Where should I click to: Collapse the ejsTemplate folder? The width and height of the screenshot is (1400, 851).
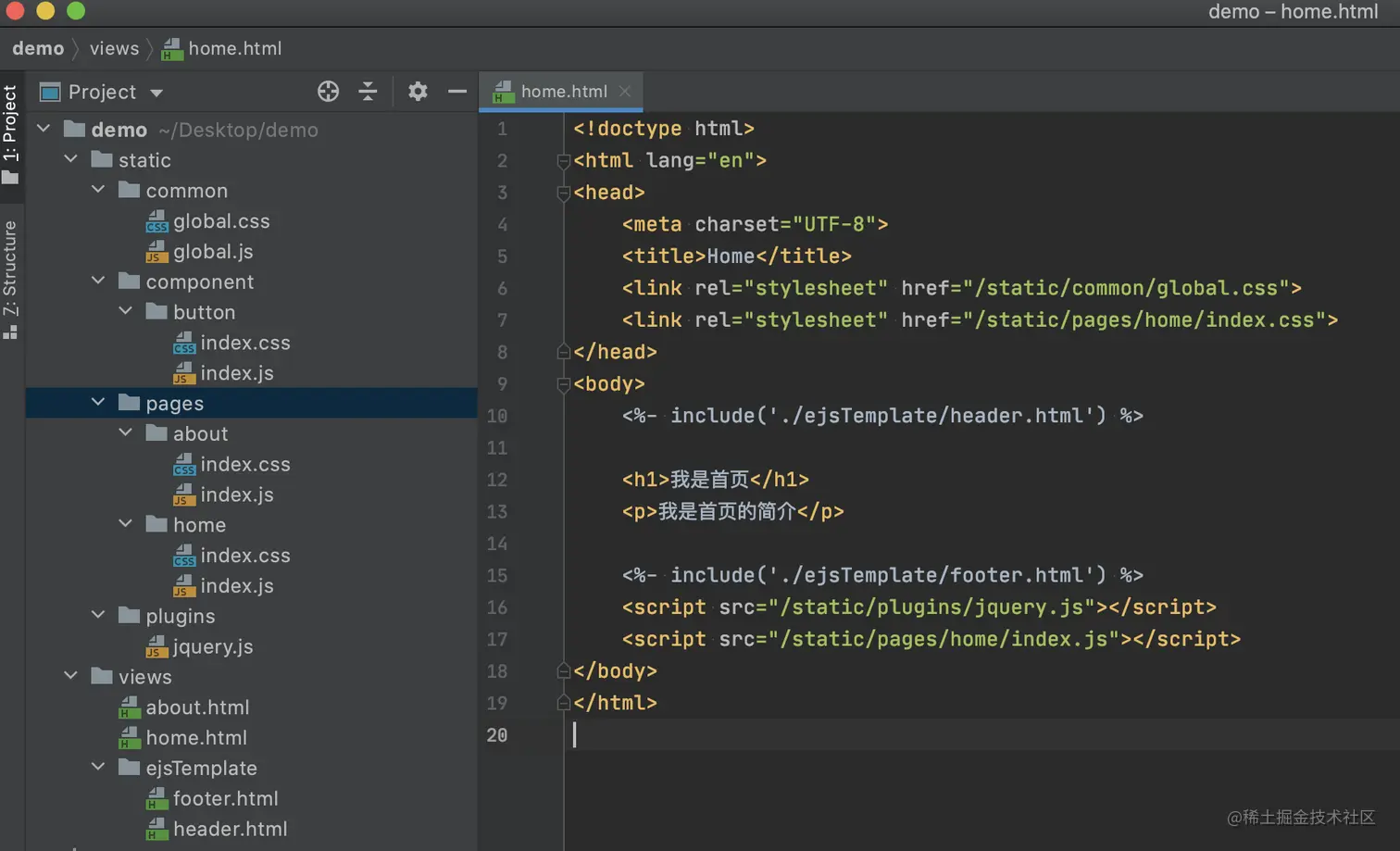tap(98, 767)
